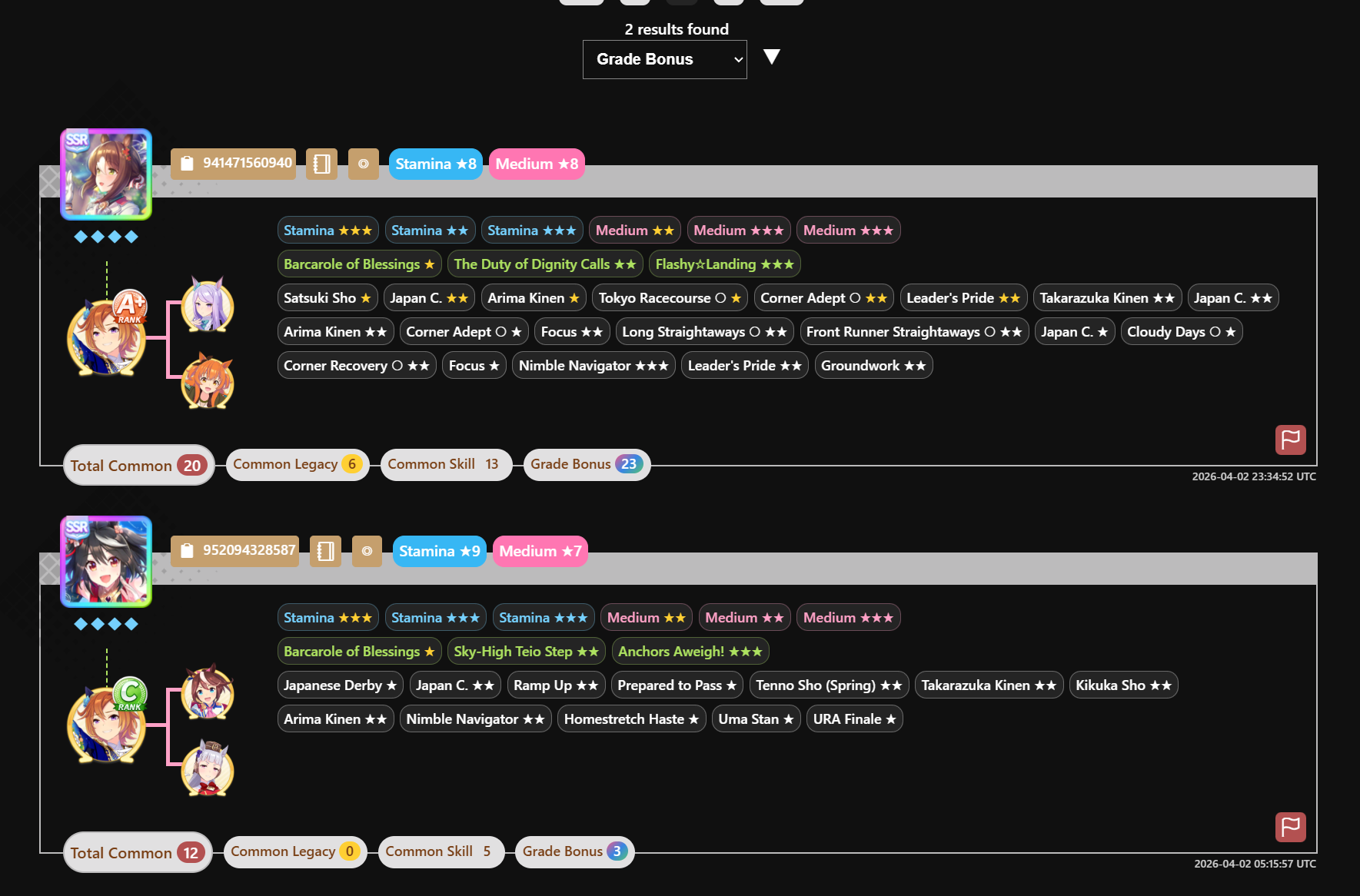Open the SSR support card for ID 941471560940
Image resolution: width=1360 pixels, height=896 pixels.
point(106,174)
